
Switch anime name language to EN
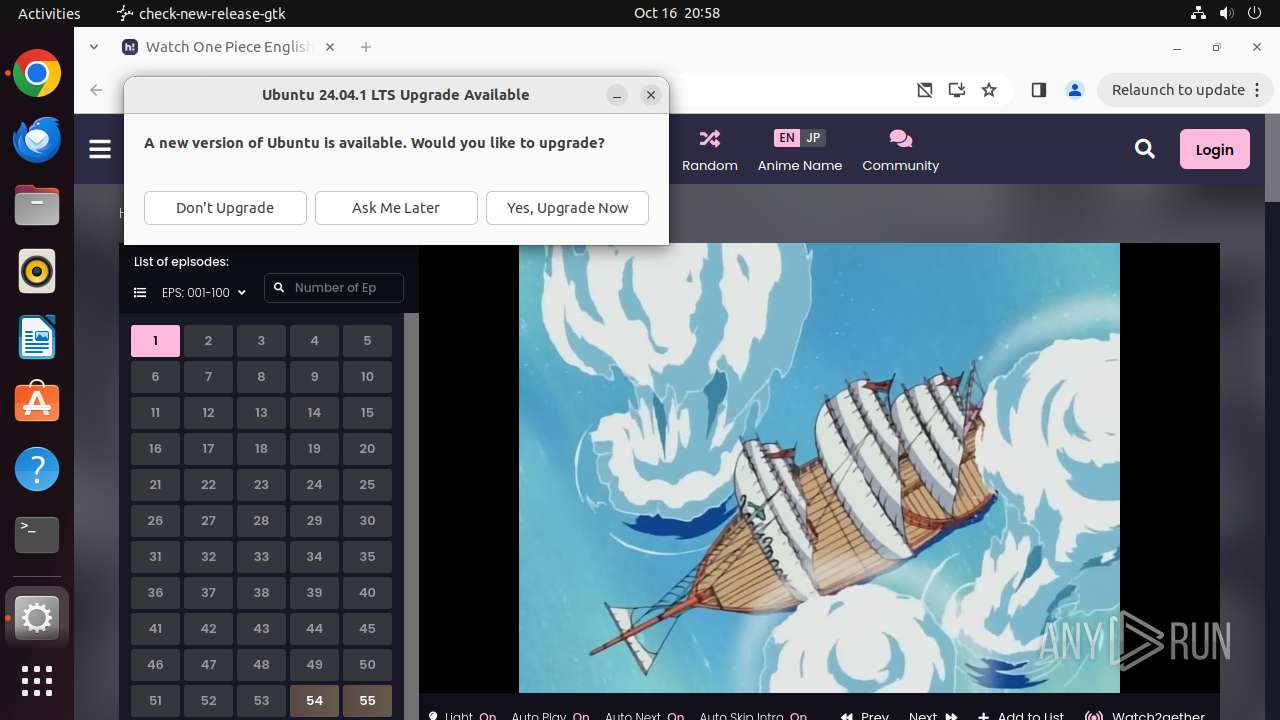coord(787,138)
